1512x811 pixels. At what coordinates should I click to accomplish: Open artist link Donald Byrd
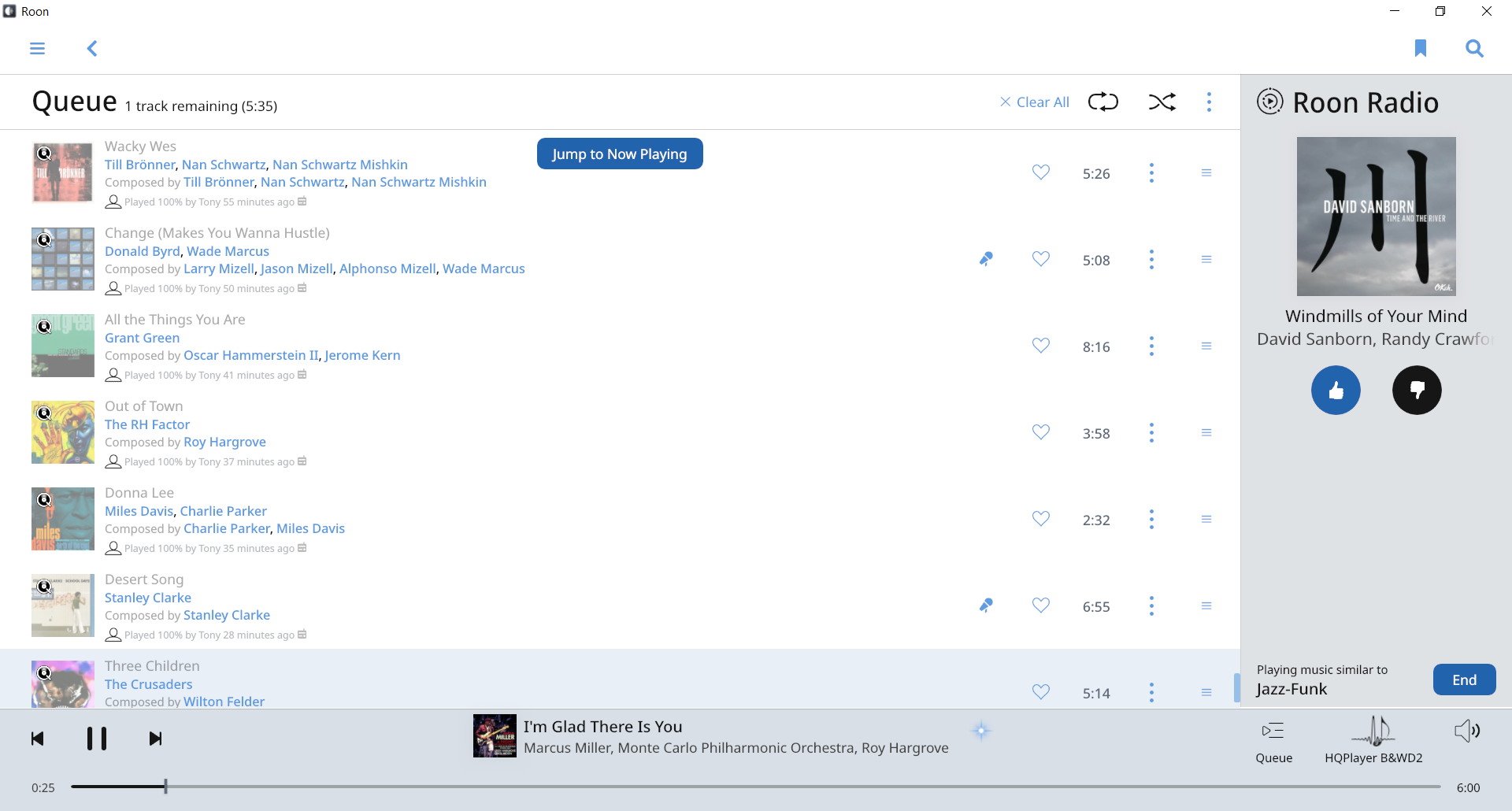[x=142, y=251]
